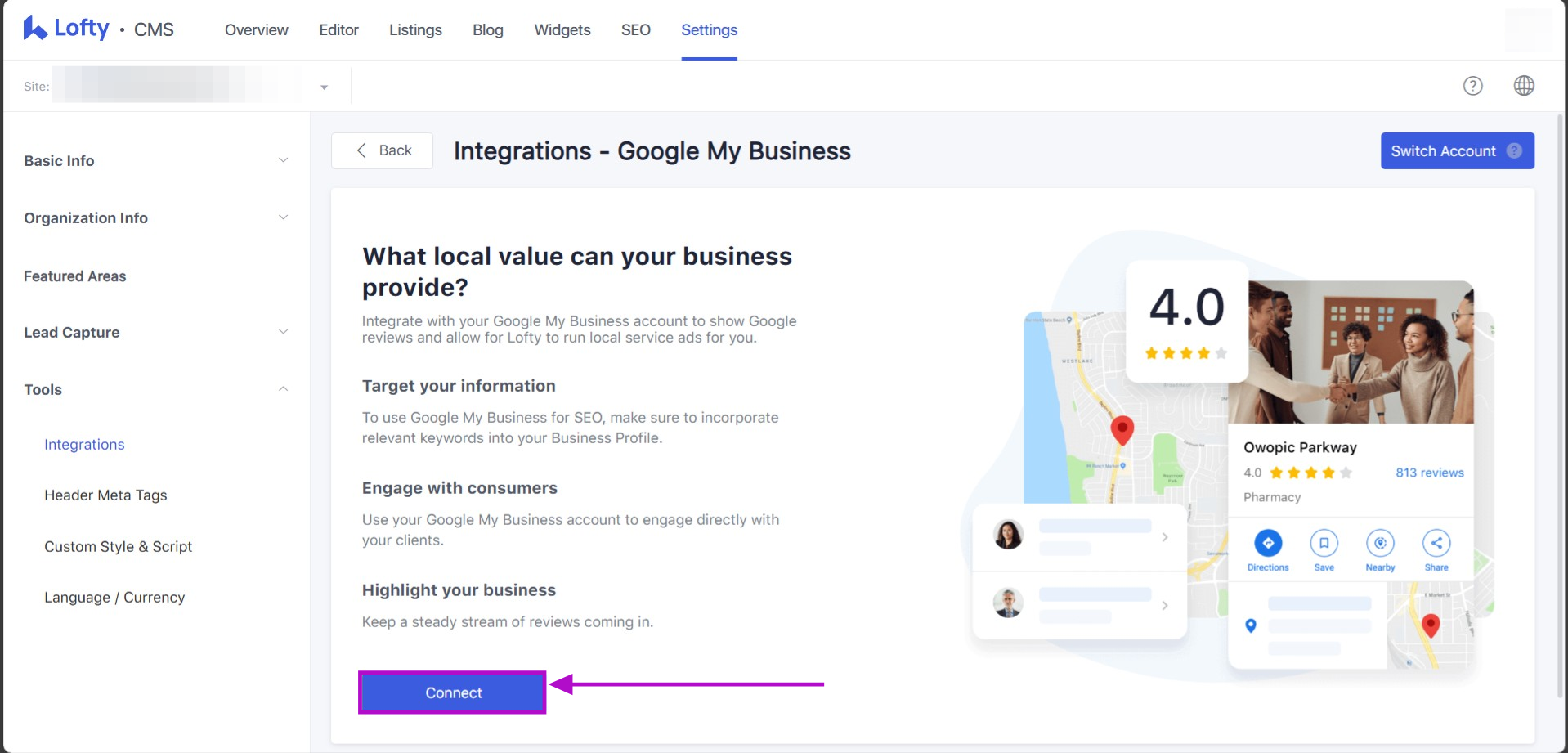Click the Lofty logo icon
The height and width of the screenshot is (753, 1568).
click(34, 29)
